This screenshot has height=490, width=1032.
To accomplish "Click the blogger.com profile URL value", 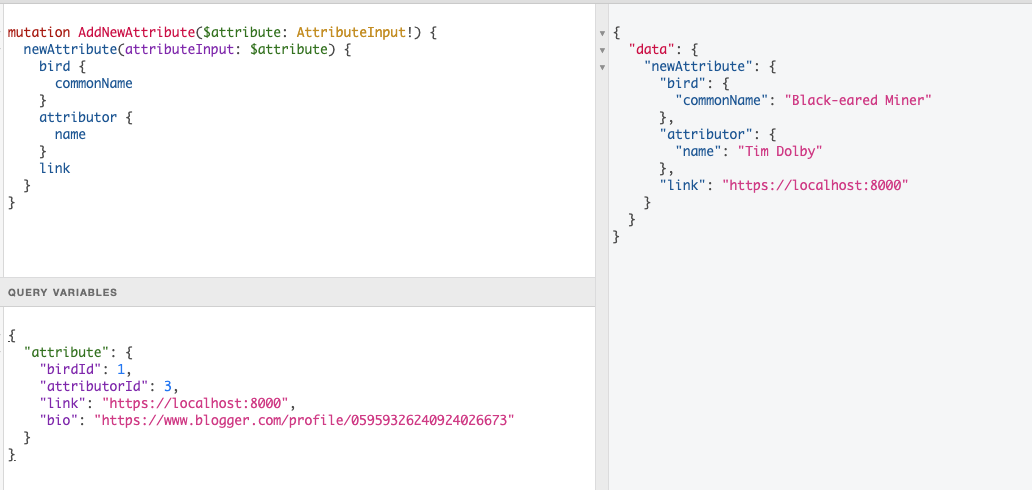I will 303,420.
